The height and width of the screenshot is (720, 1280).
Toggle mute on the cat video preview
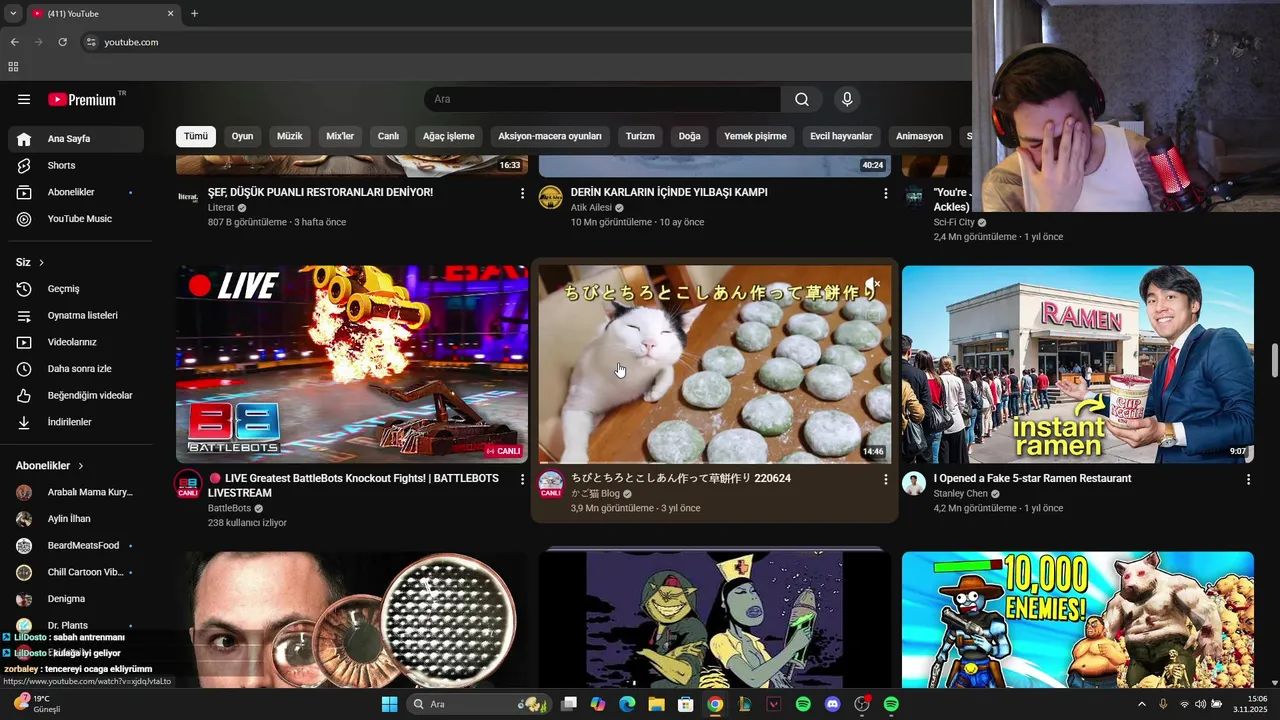873,284
